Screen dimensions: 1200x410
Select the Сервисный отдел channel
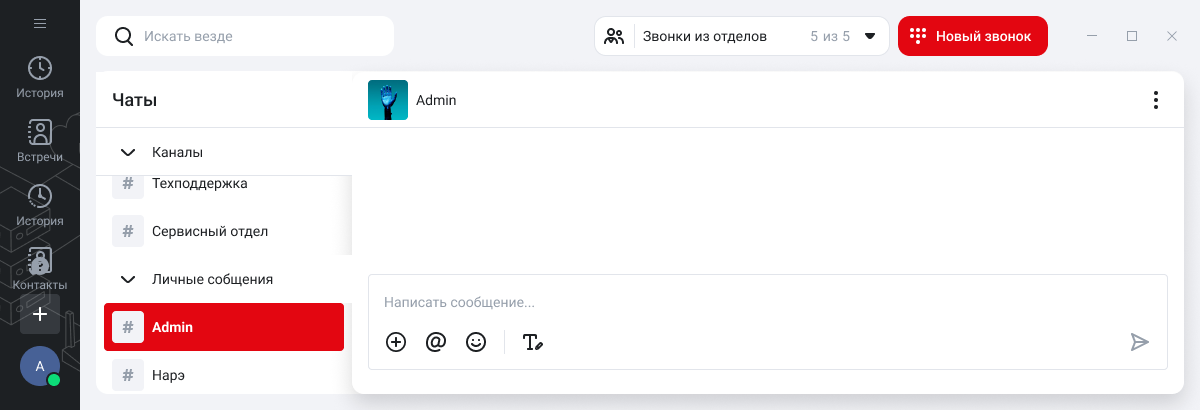tap(209, 231)
